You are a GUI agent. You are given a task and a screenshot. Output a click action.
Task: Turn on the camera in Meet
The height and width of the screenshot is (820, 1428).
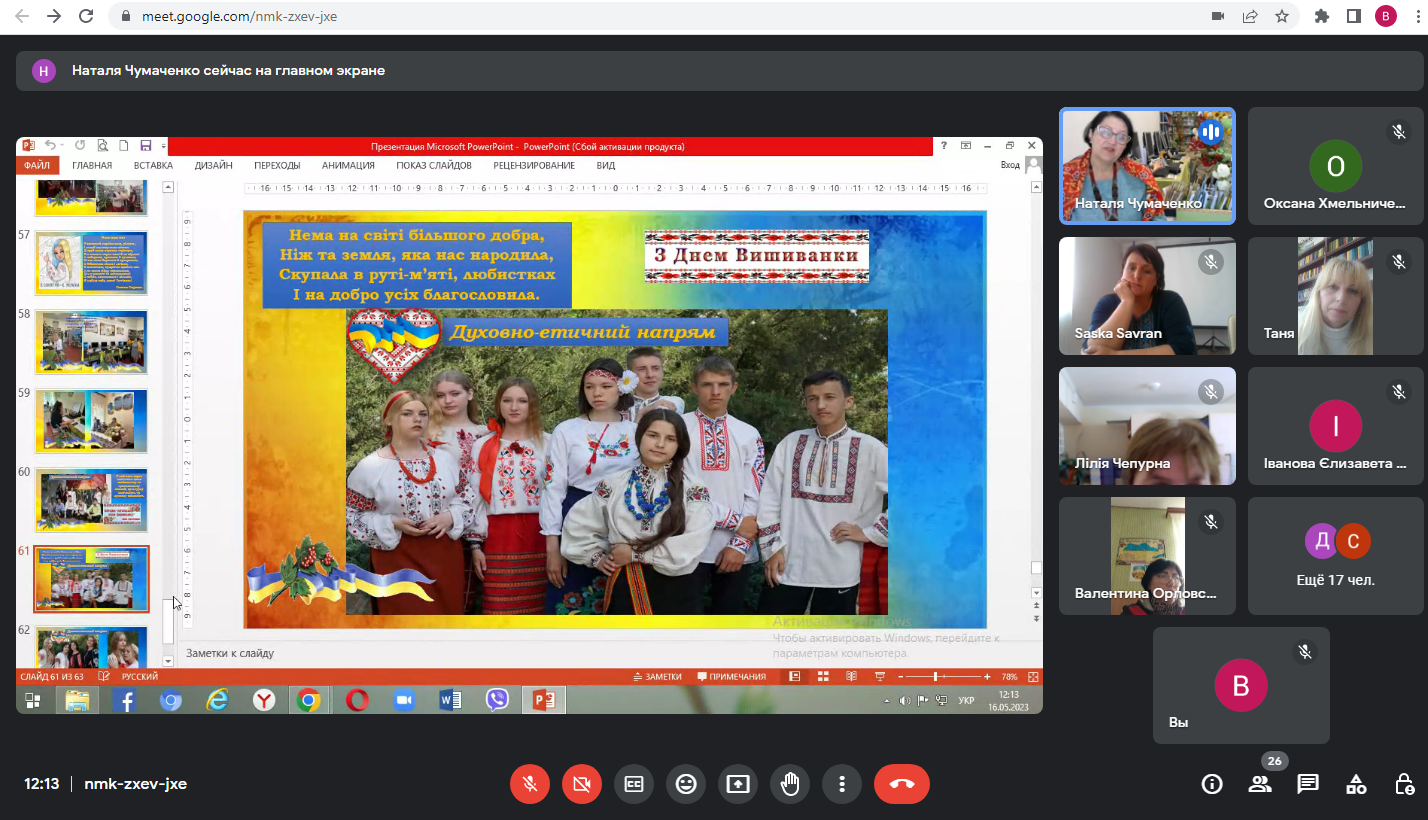[582, 784]
